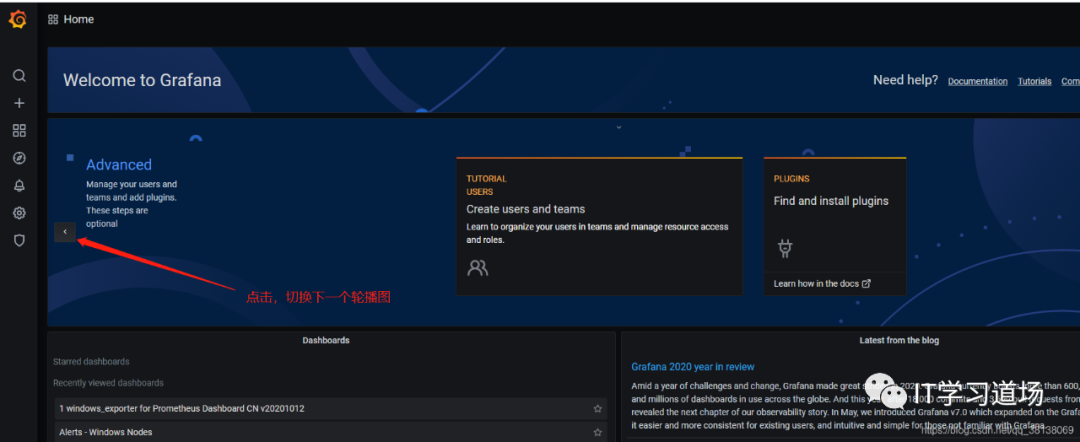
Task: Open the Find and install plugins card
Action: tap(835, 227)
